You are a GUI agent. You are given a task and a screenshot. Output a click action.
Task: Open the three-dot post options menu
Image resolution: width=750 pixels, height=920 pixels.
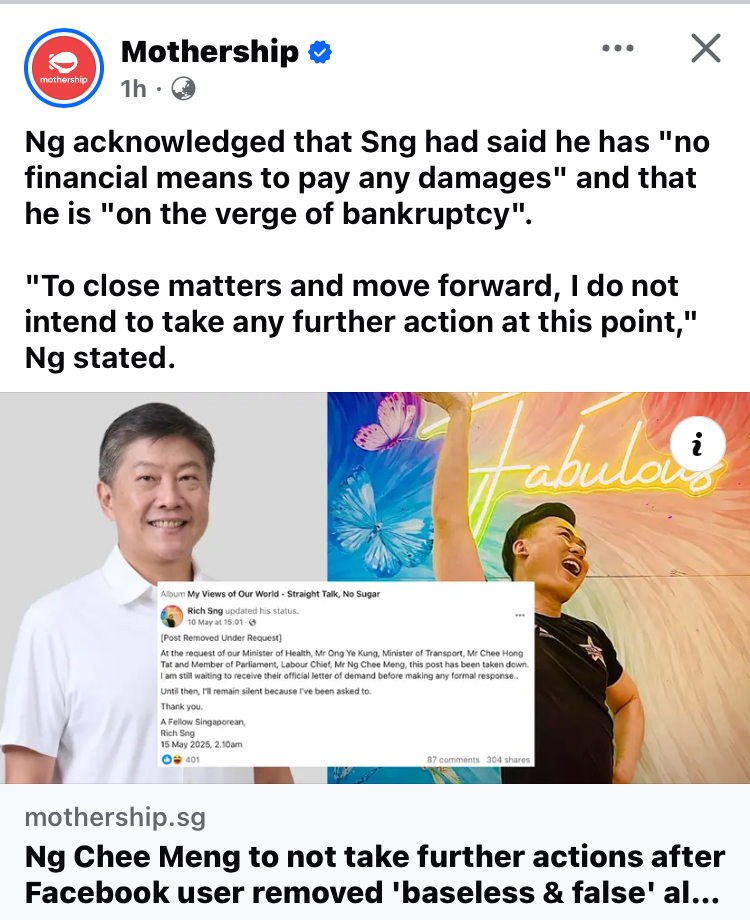pyautogui.click(x=618, y=48)
